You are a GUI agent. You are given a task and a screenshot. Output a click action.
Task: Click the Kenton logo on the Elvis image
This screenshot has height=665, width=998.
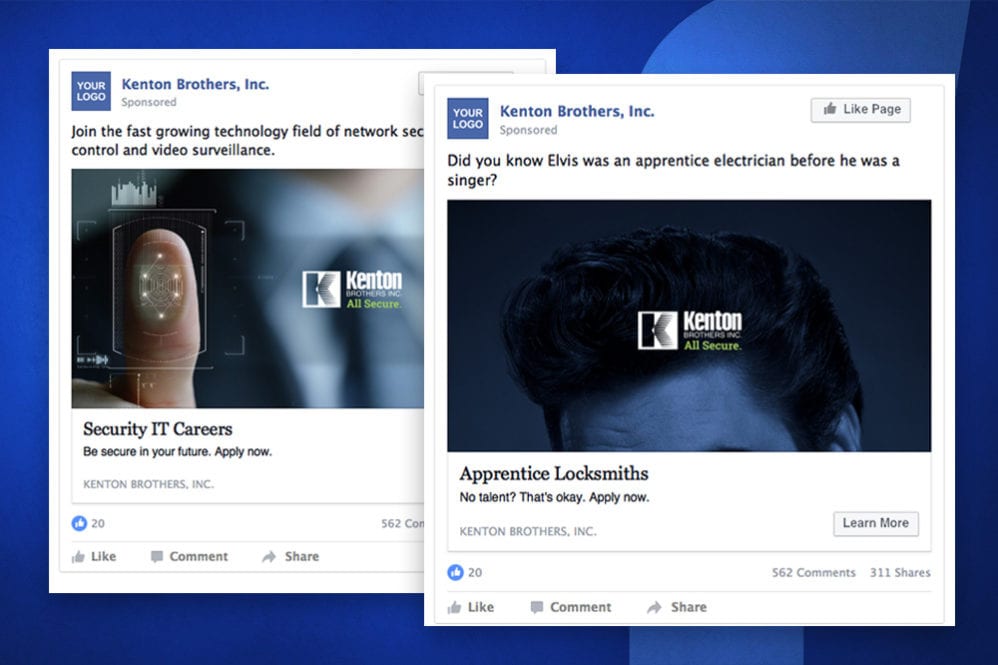[x=690, y=330]
